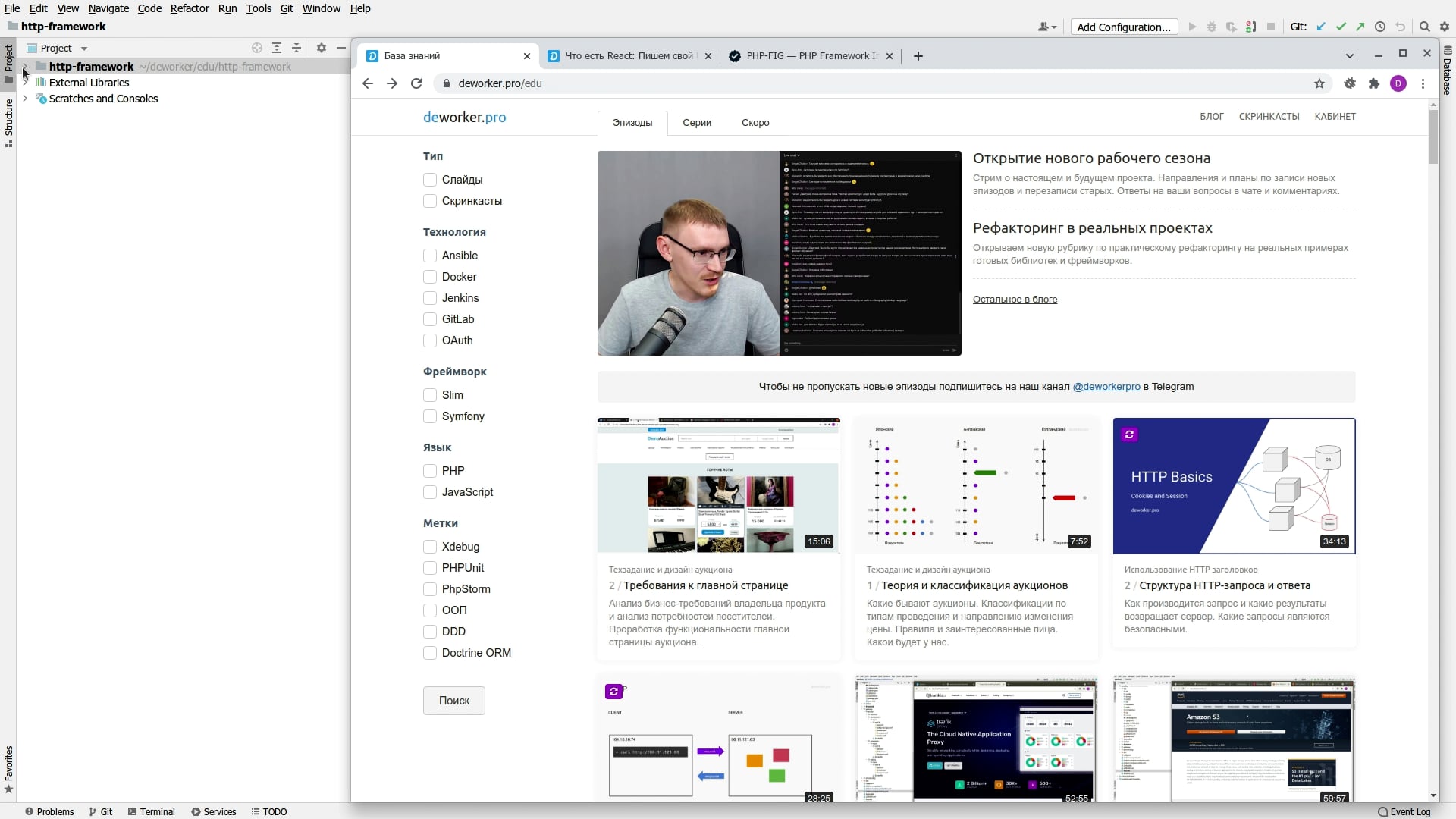Open Project panel settings gear

[322, 48]
